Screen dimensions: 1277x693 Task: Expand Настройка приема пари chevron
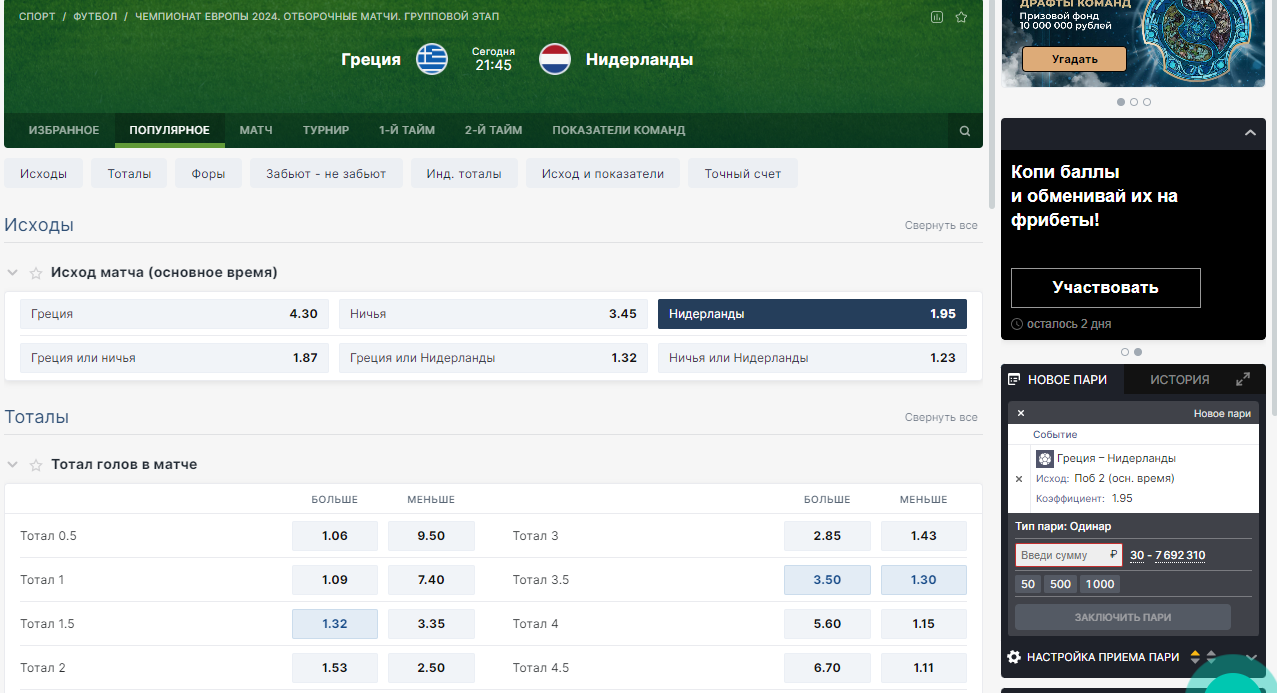(1251, 657)
